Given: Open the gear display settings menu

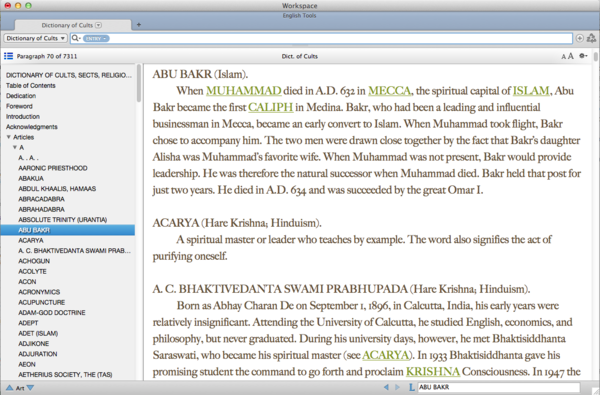Looking at the screenshot, I should (583, 56).
